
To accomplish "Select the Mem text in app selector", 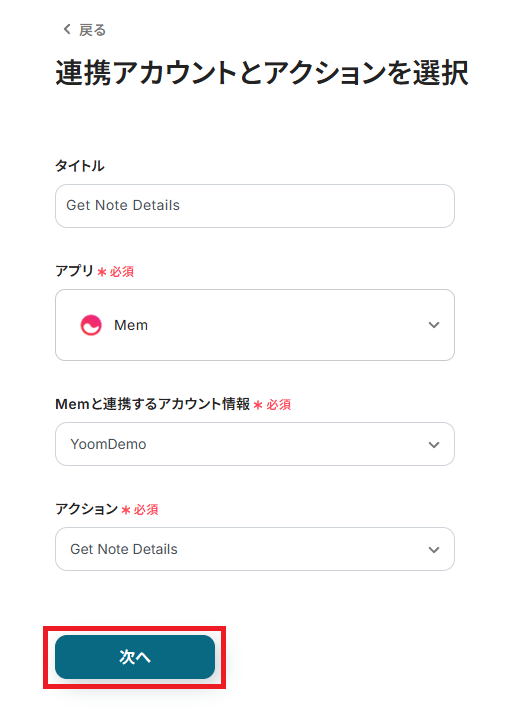I will [x=131, y=325].
